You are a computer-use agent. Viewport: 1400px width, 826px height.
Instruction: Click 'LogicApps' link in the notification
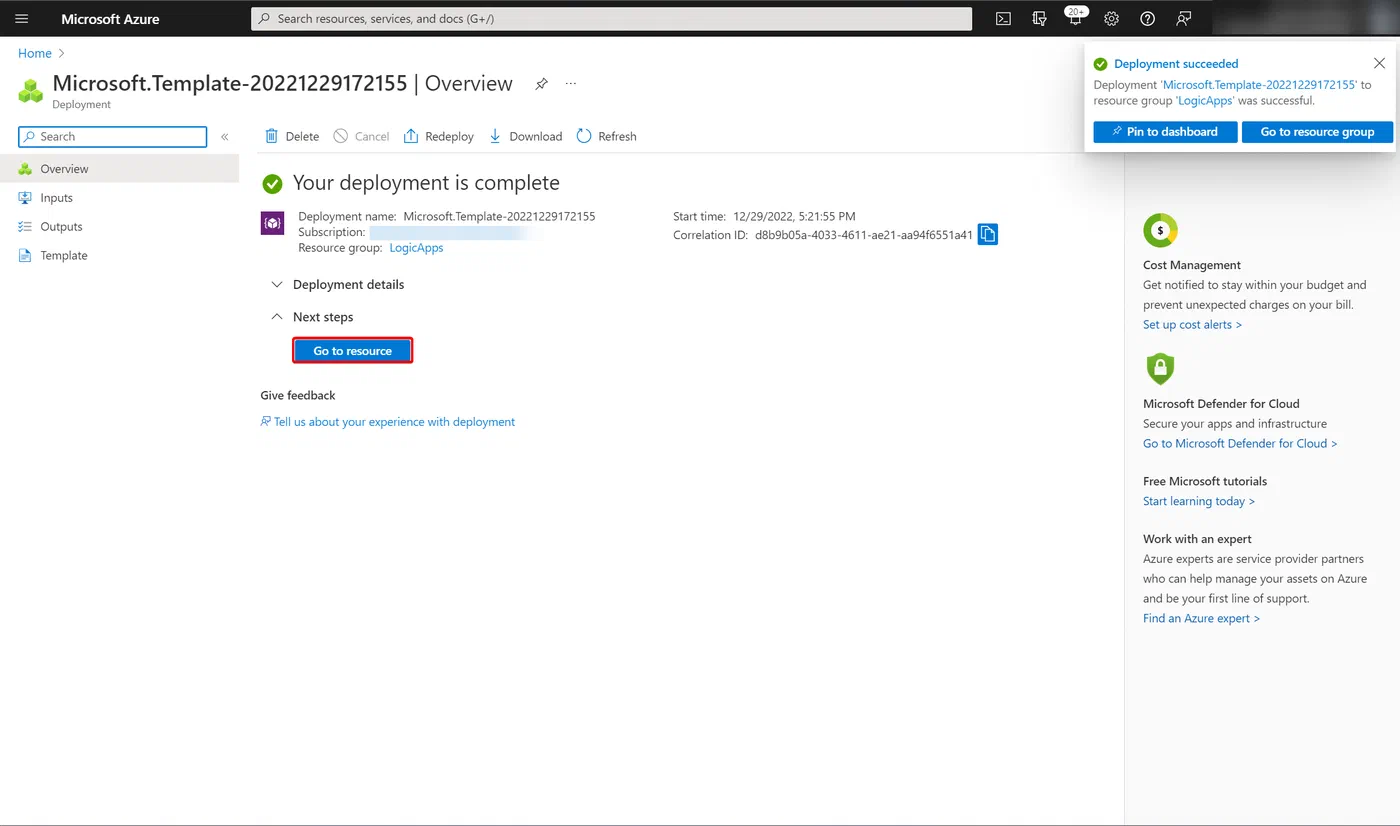(1205, 101)
